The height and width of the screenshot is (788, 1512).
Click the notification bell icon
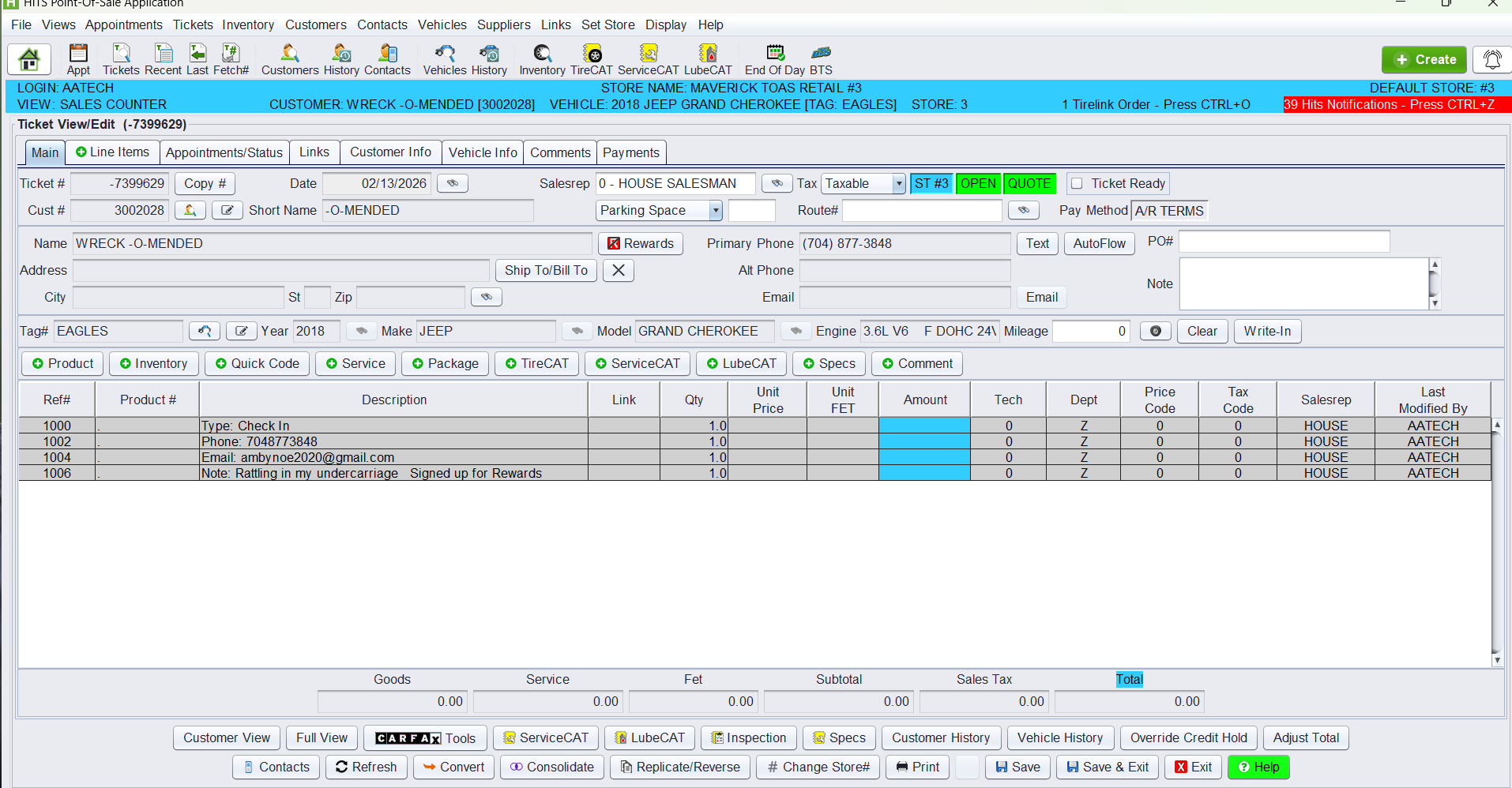pos(1491,59)
